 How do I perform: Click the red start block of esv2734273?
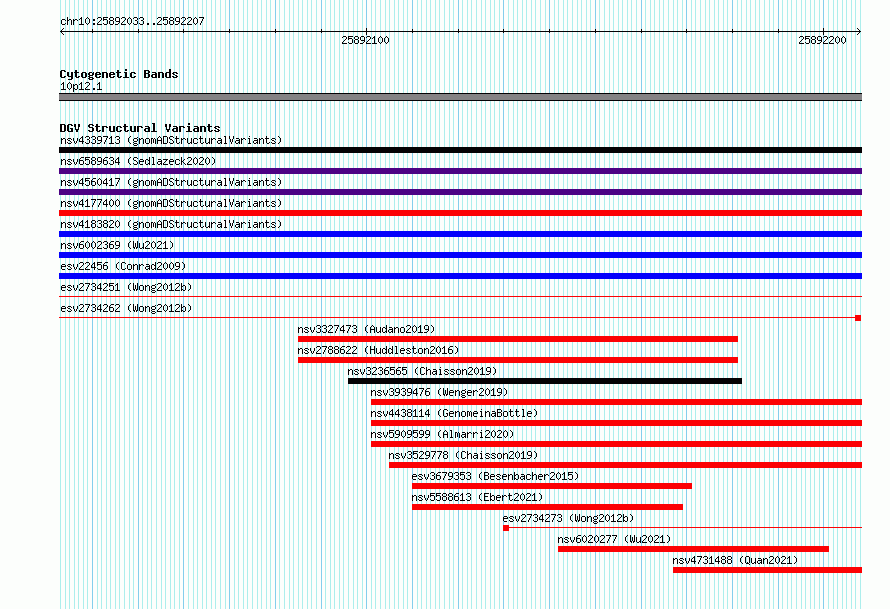pos(506,528)
